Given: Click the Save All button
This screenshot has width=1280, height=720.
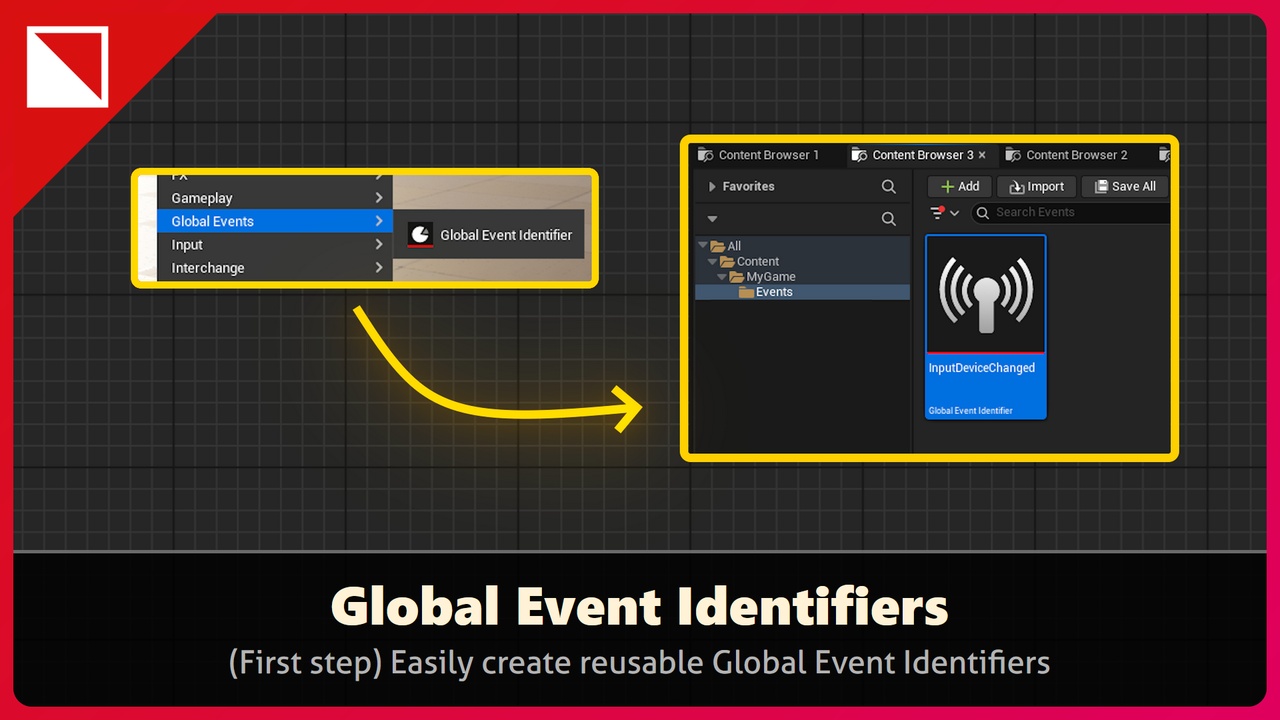Looking at the screenshot, I should click(x=1124, y=186).
